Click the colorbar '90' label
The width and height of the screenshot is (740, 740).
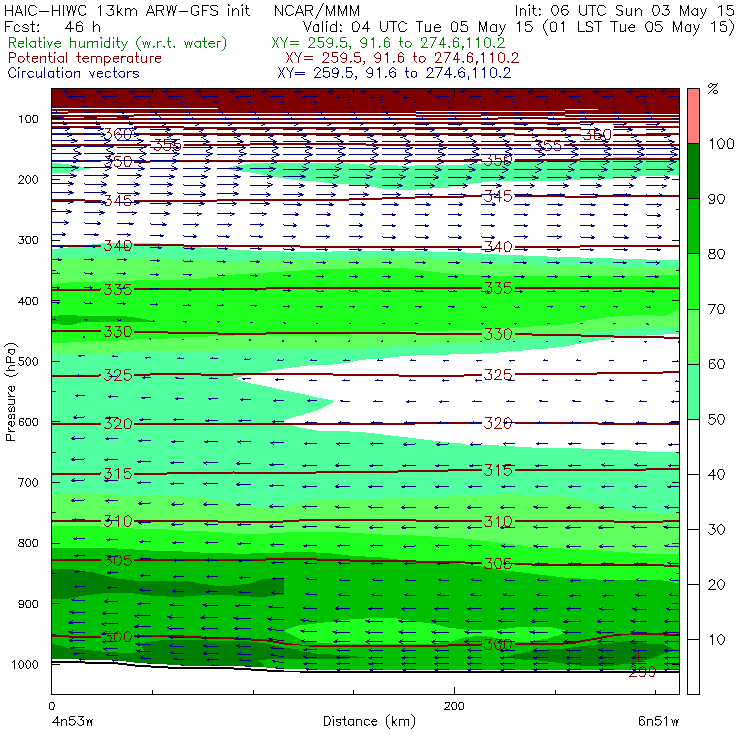click(x=716, y=199)
